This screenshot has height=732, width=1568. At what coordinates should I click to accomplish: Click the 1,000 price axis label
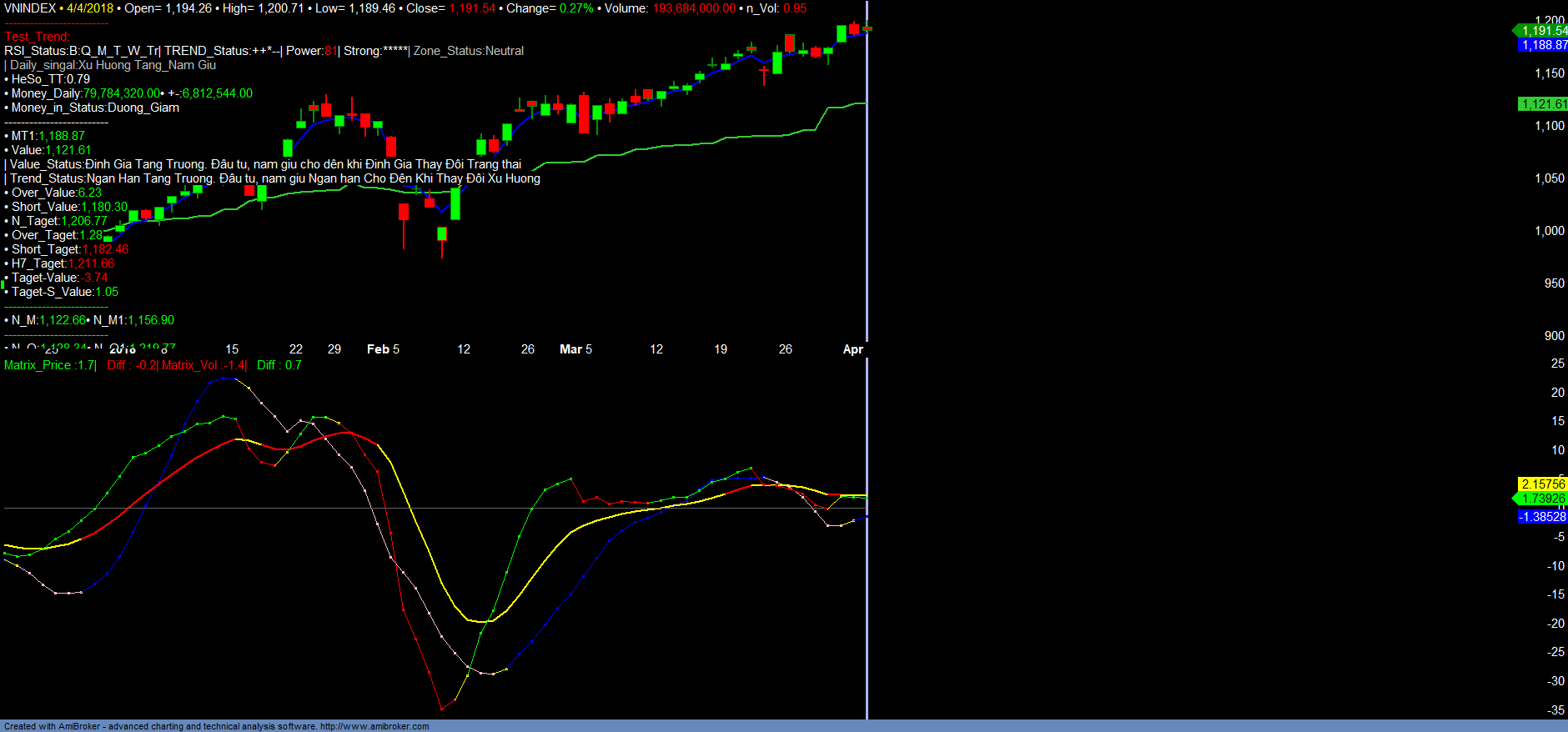pyautogui.click(x=1550, y=231)
